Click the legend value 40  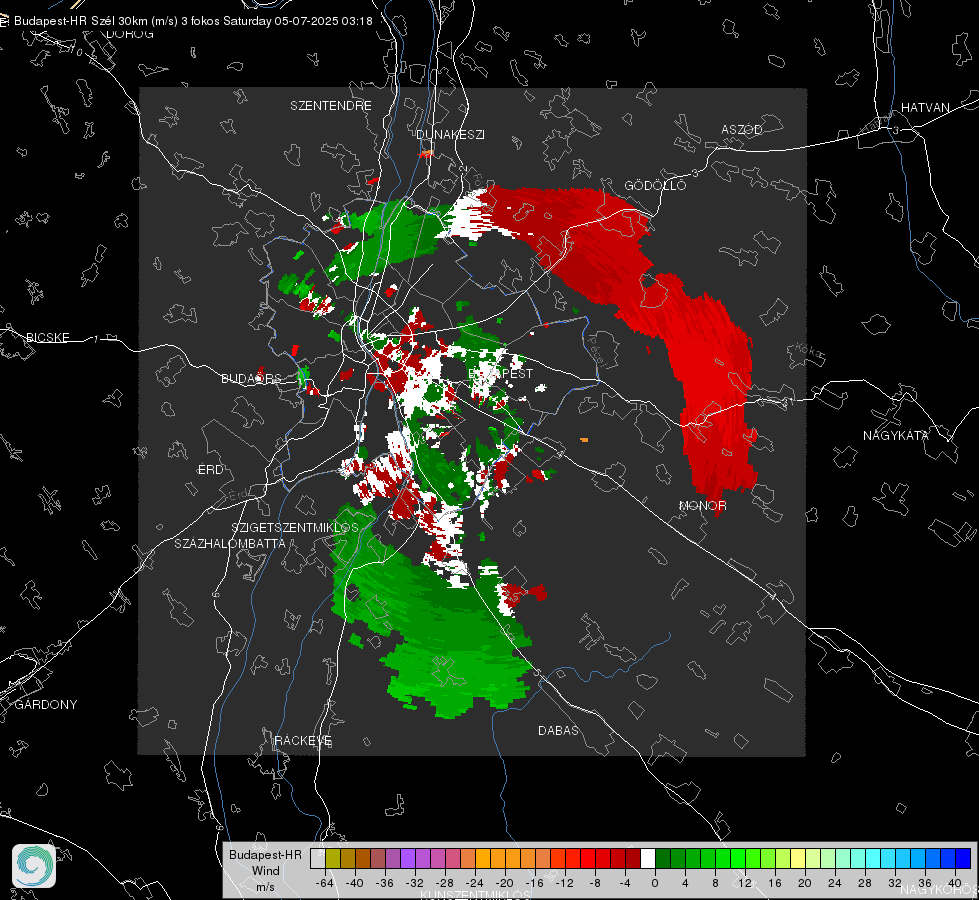[x=955, y=883]
